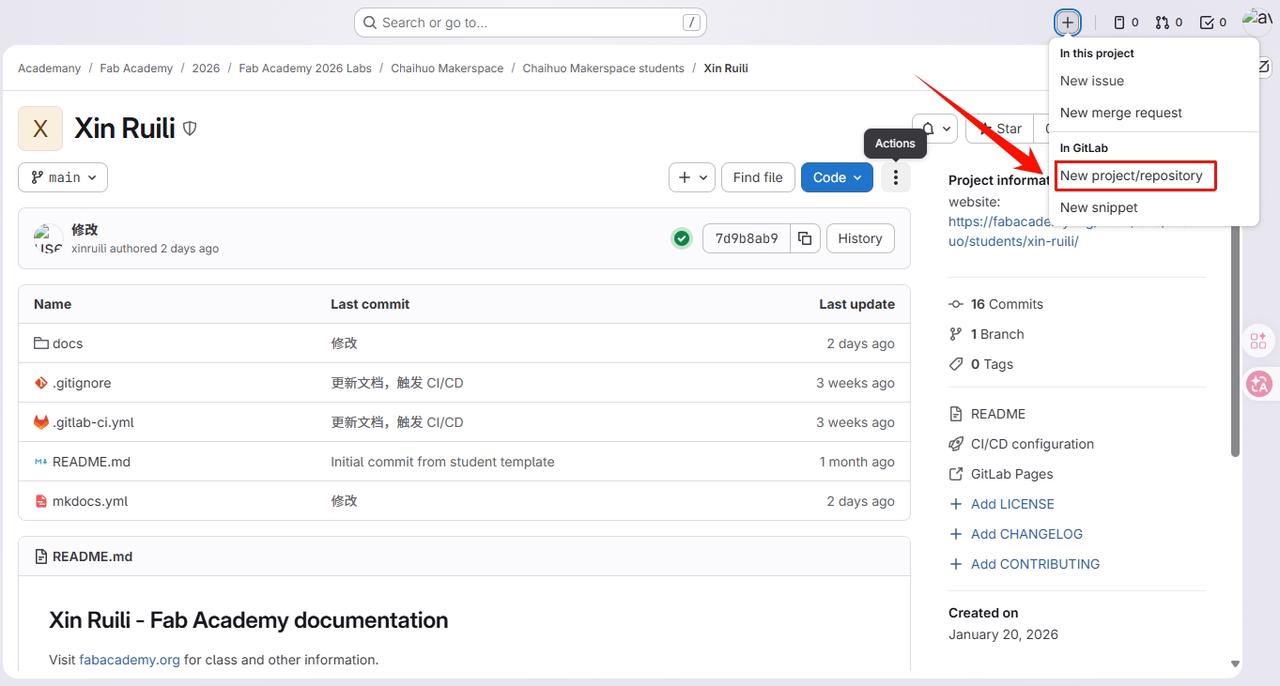Open assigned issues counter icon
Screen dimensions: 1280x686
(x=1126, y=22)
